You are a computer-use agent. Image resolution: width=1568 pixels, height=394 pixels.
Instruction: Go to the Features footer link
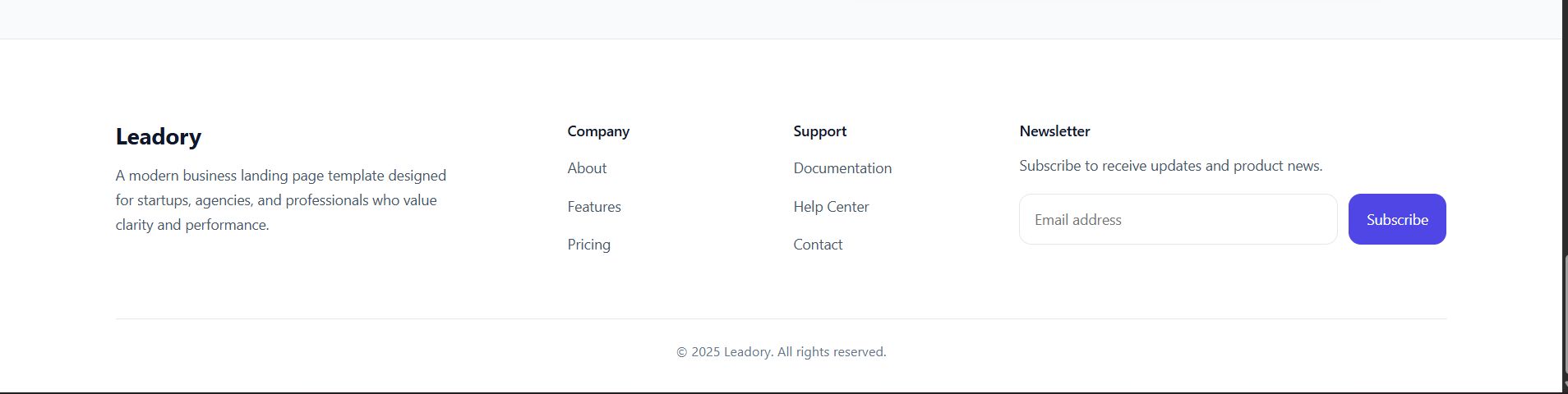[593, 207]
